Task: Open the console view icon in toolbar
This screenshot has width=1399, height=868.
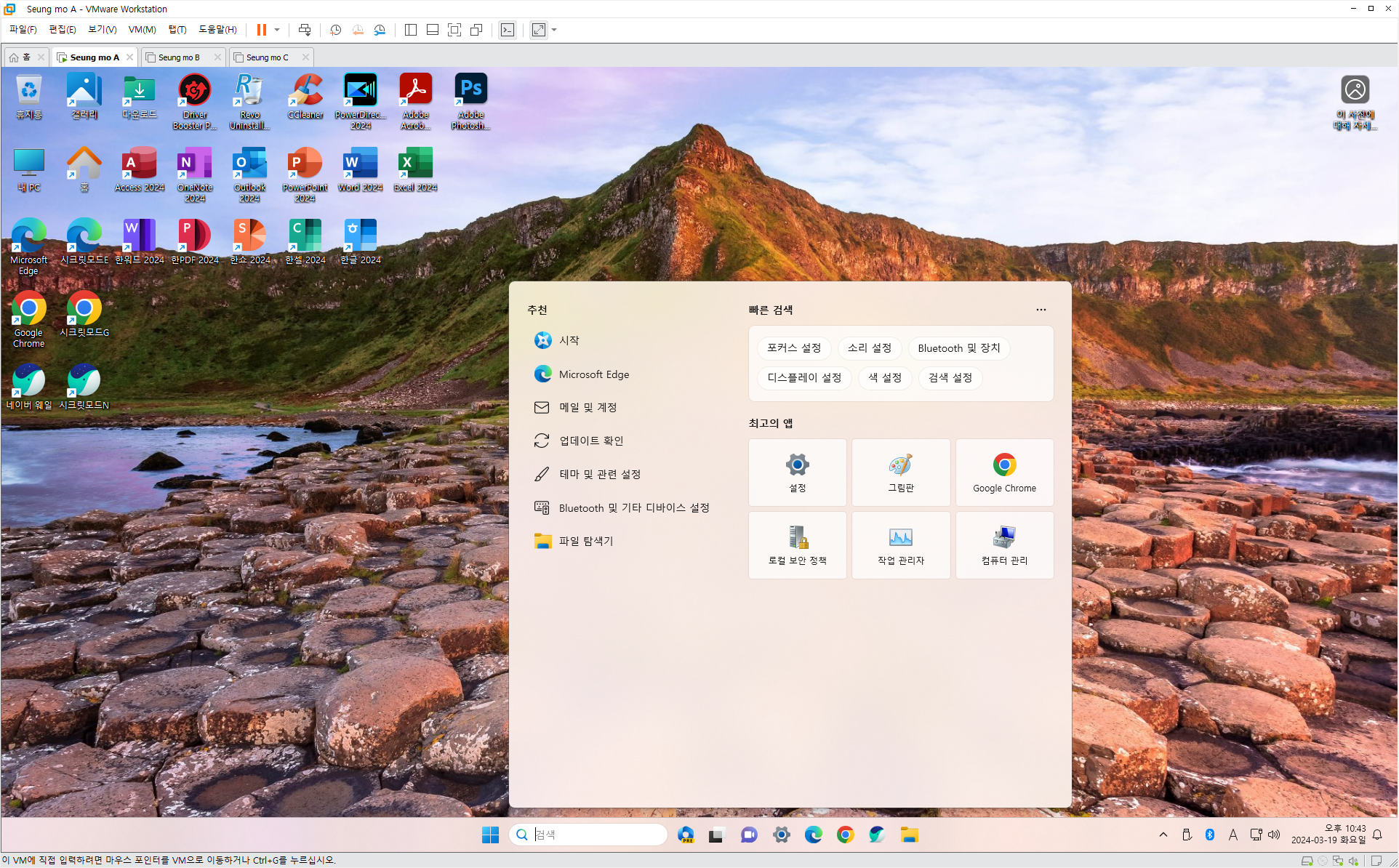Action: [x=508, y=30]
